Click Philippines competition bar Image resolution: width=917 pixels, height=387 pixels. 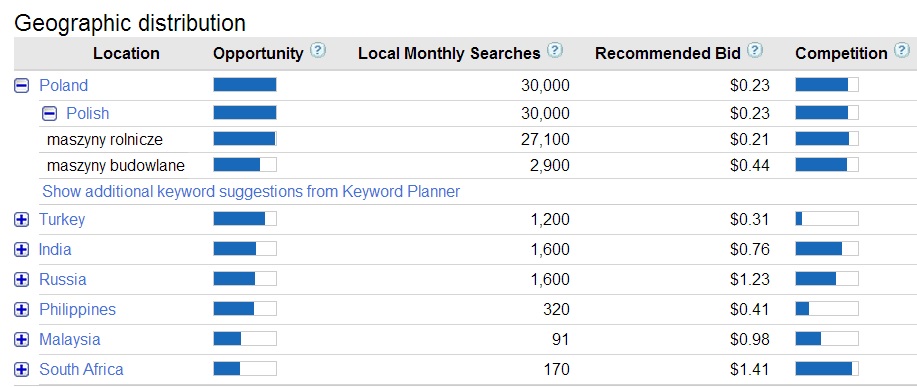827,309
